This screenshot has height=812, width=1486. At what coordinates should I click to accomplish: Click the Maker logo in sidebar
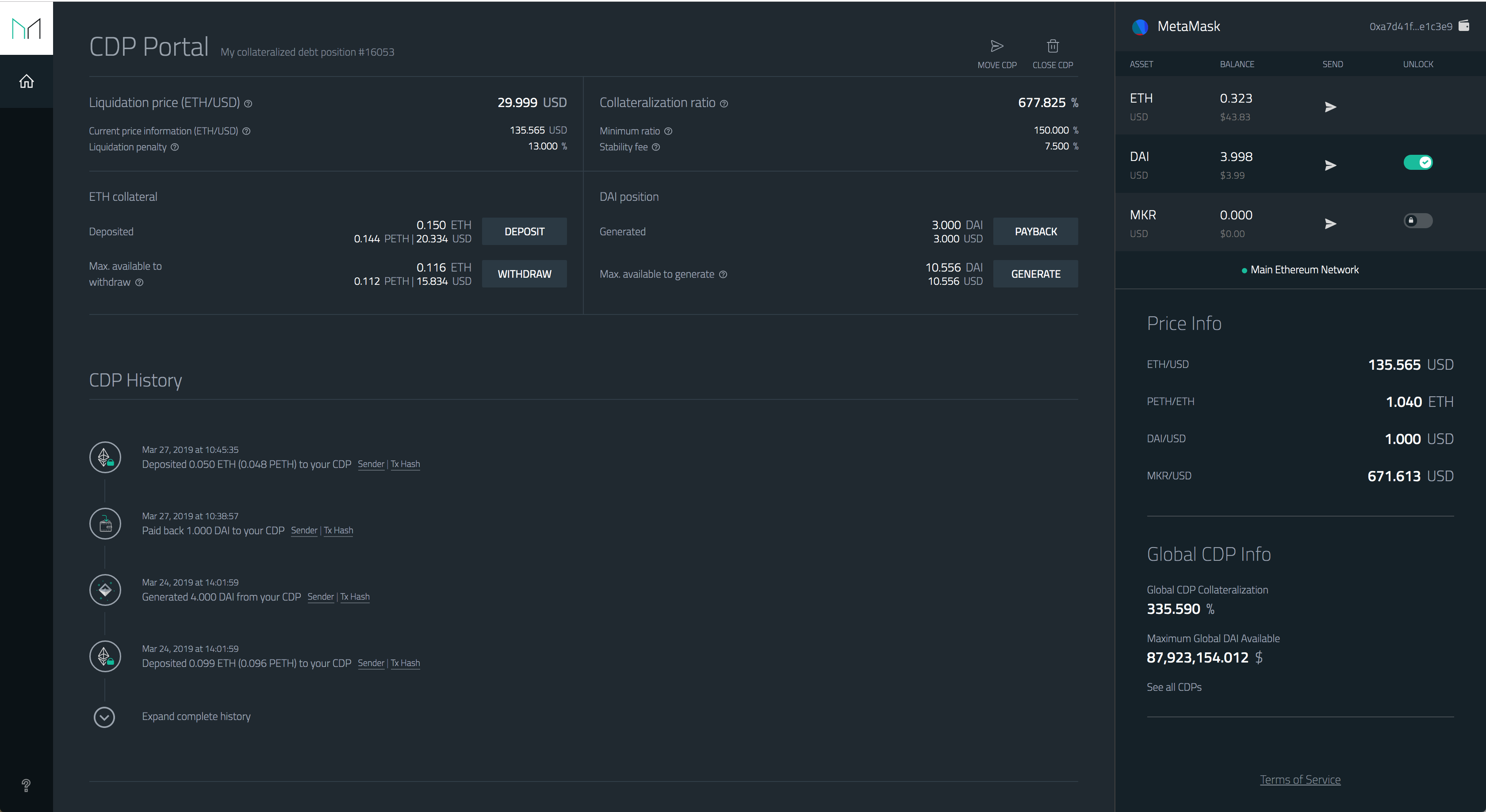[27, 28]
